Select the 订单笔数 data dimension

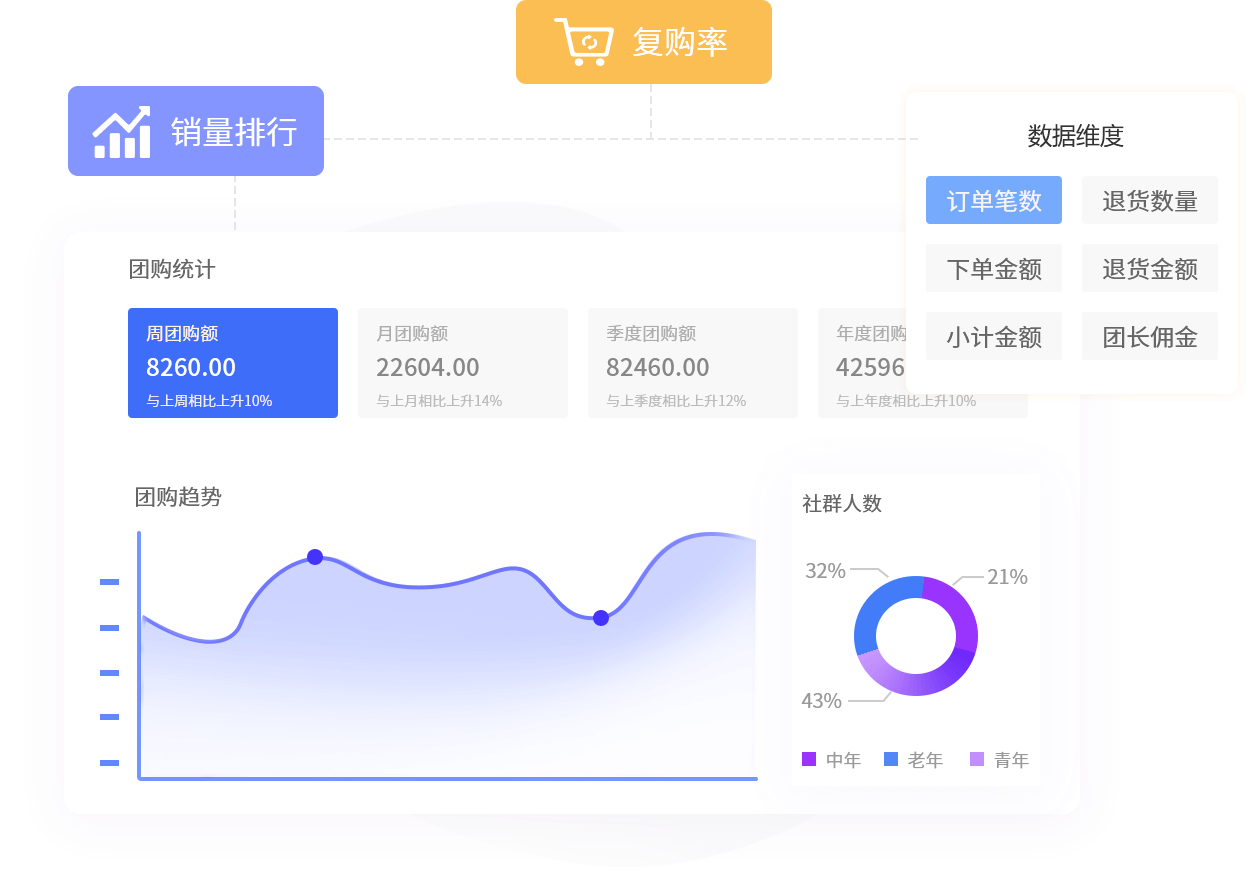(993, 200)
